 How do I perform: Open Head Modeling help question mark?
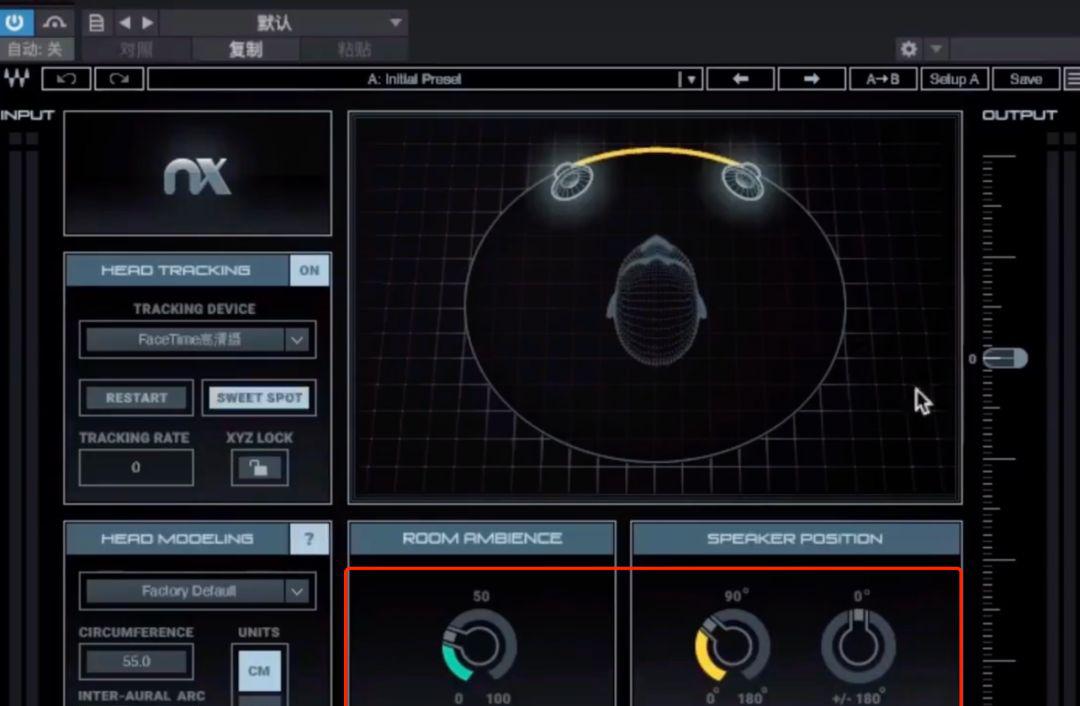(x=309, y=539)
